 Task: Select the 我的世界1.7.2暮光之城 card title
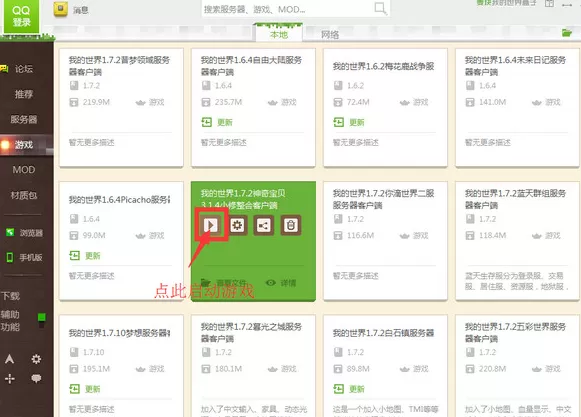click(251, 332)
